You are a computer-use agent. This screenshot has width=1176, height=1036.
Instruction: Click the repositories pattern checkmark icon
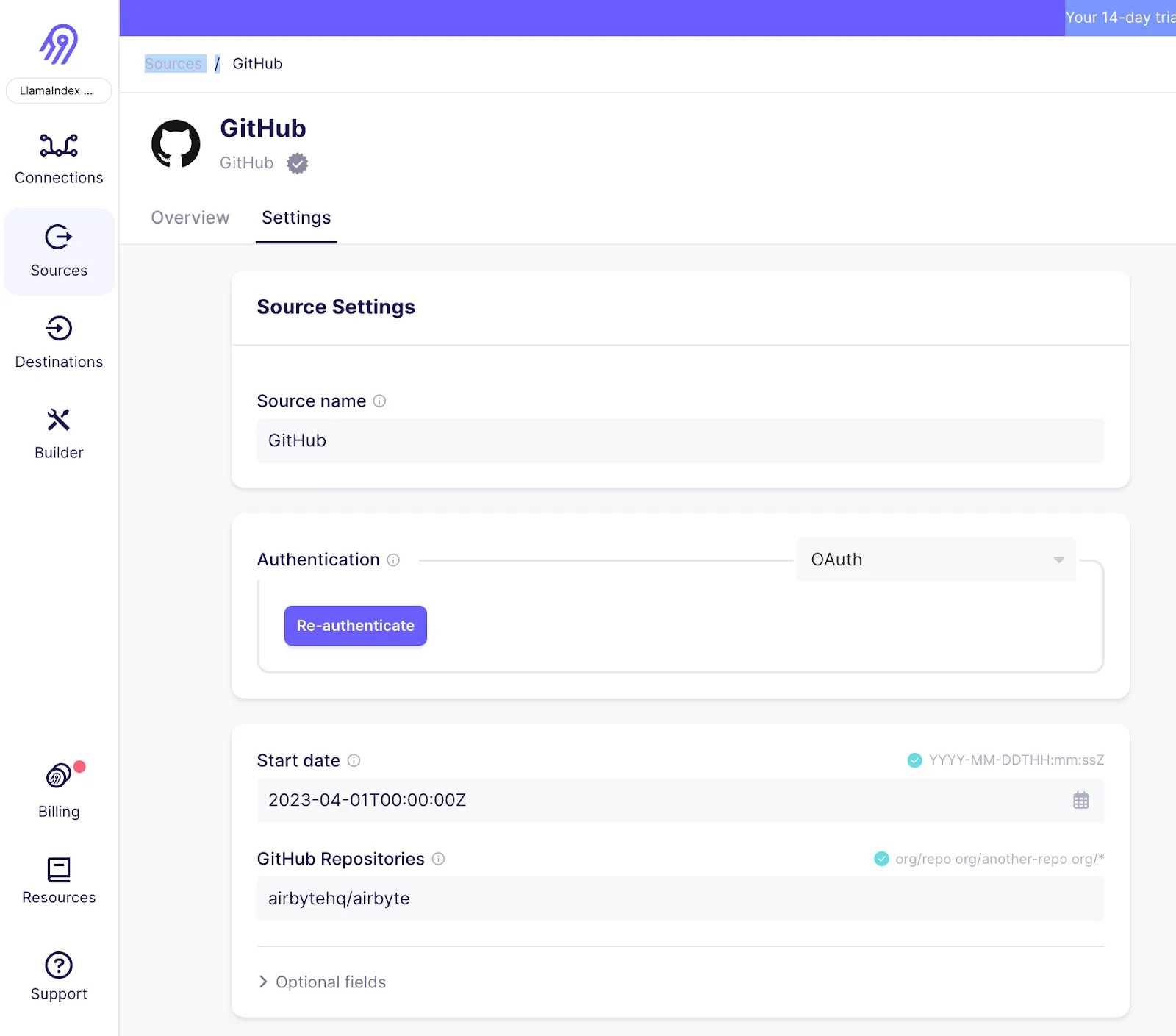coord(881,859)
